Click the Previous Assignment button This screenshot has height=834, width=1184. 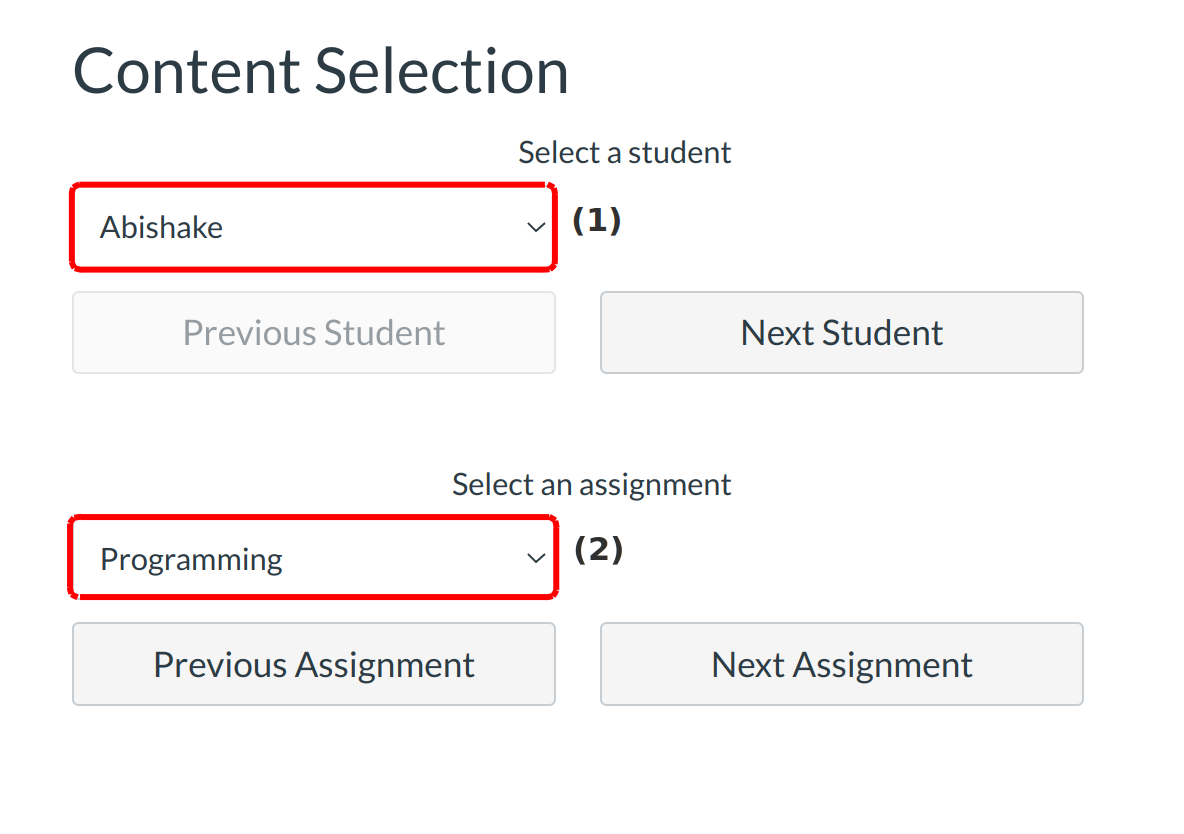coord(313,664)
